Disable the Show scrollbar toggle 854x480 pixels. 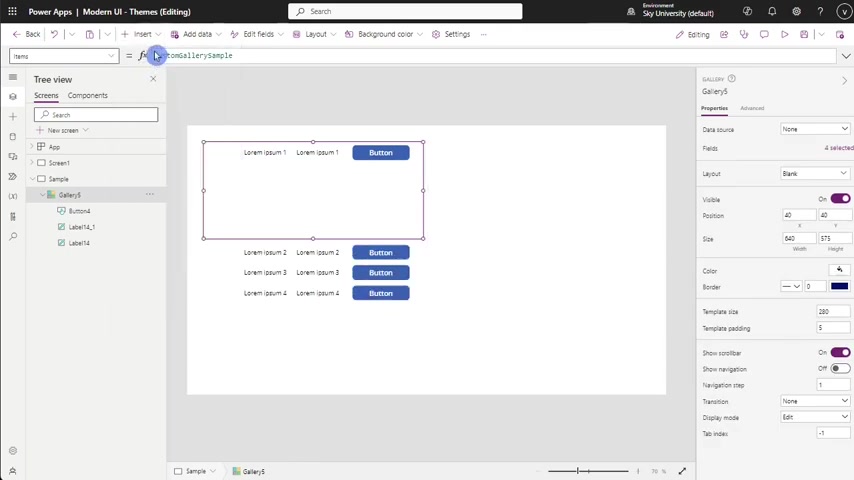pyautogui.click(x=840, y=353)
